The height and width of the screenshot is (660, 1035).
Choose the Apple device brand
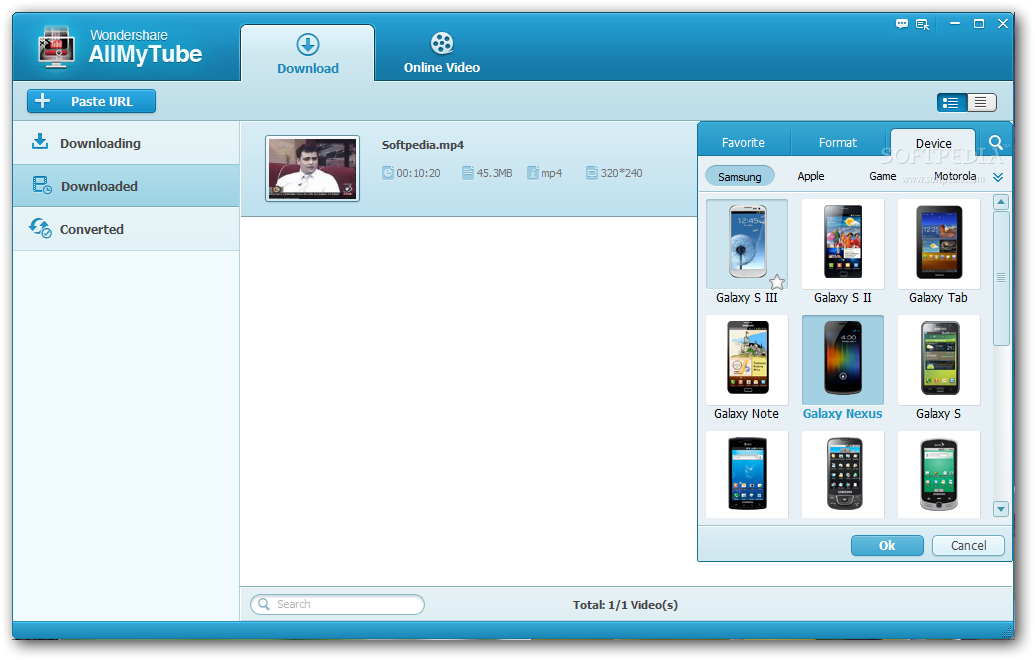[811, 176]
